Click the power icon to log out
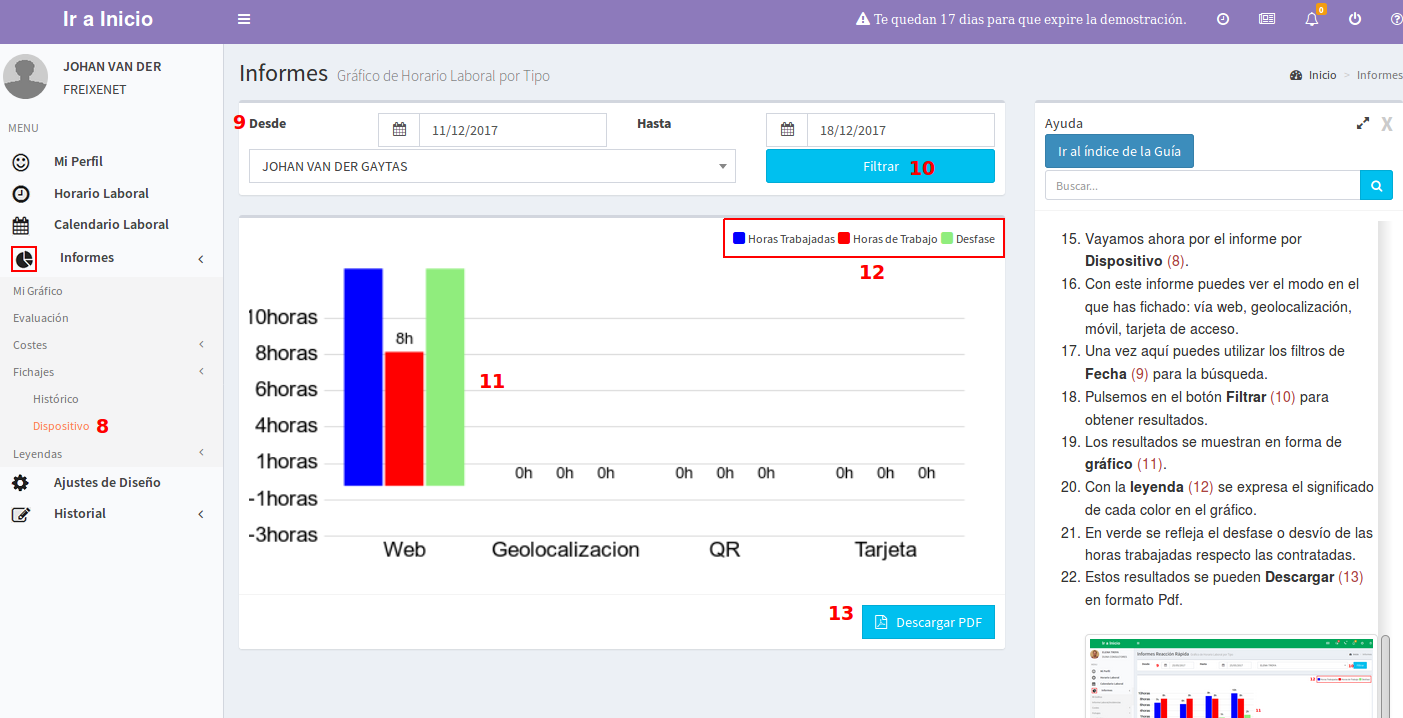The height and width of the screenshot is (718, 1403). 1355,19
